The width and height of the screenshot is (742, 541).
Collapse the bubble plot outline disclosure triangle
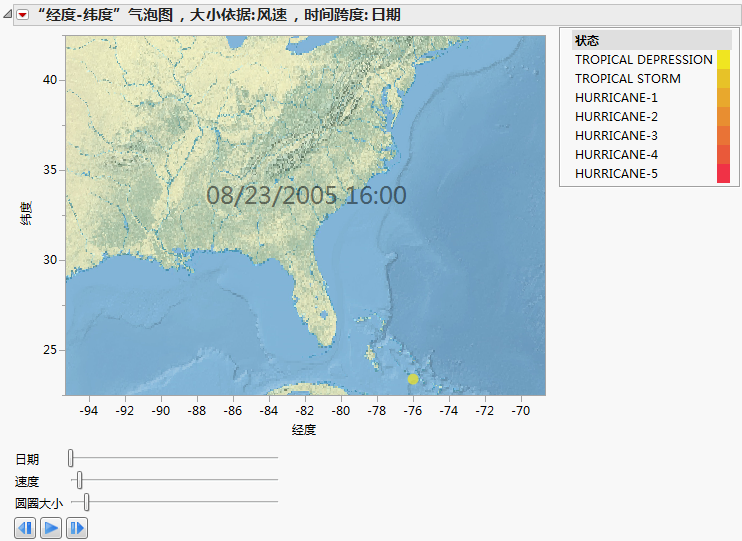point(7,15)
